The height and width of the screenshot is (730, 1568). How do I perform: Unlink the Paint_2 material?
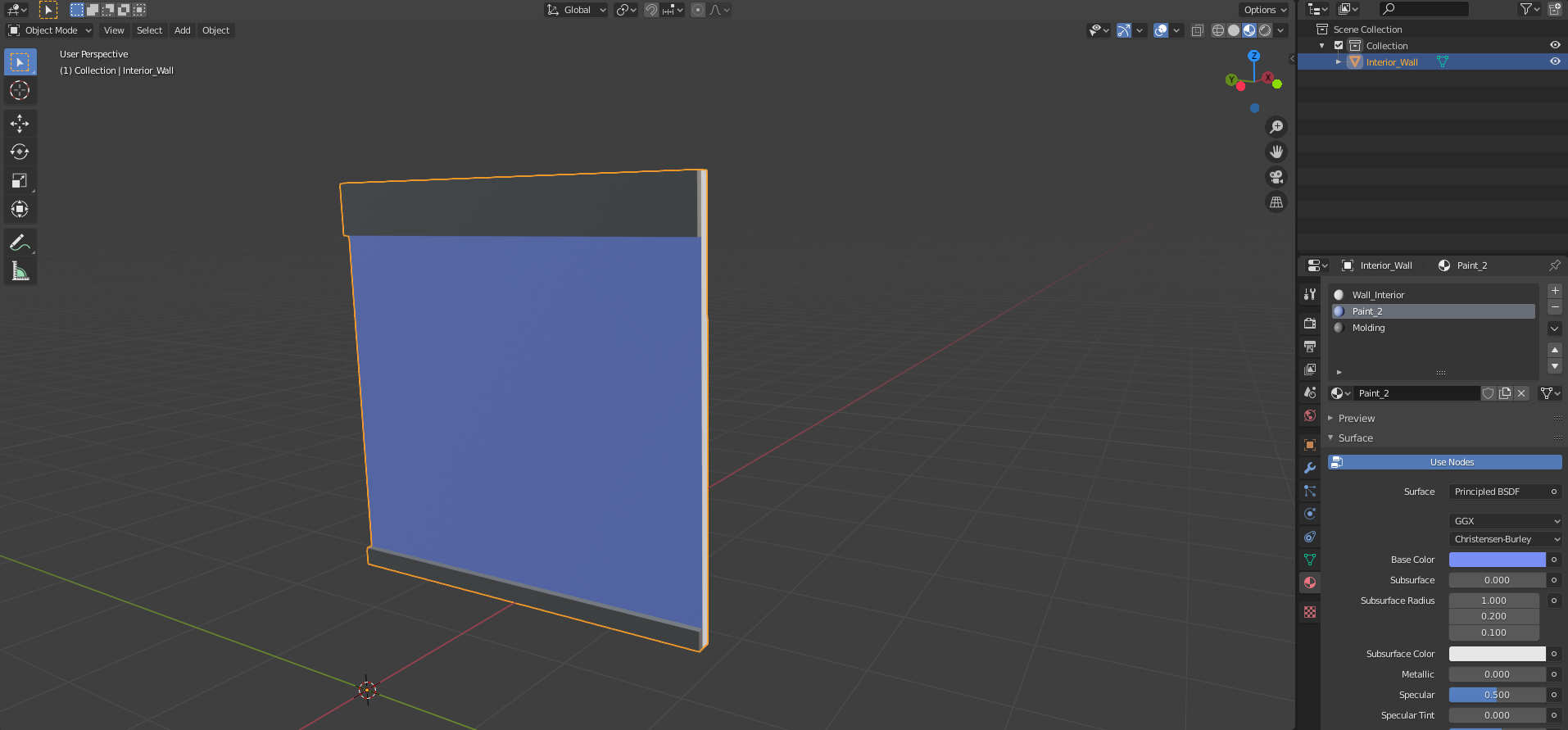pos(1521,393)
